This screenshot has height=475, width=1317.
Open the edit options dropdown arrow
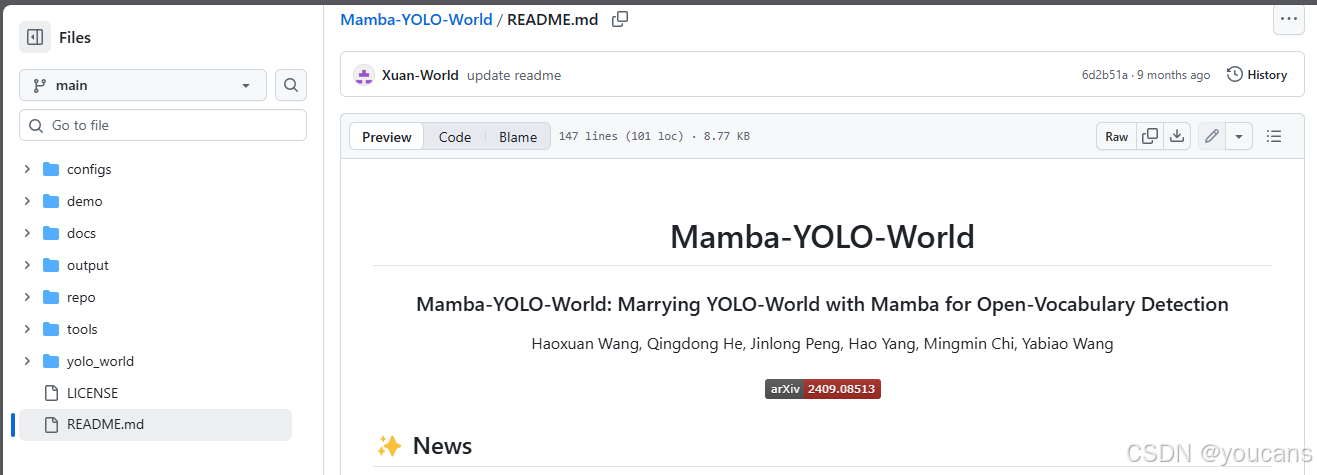(1240, 136)
